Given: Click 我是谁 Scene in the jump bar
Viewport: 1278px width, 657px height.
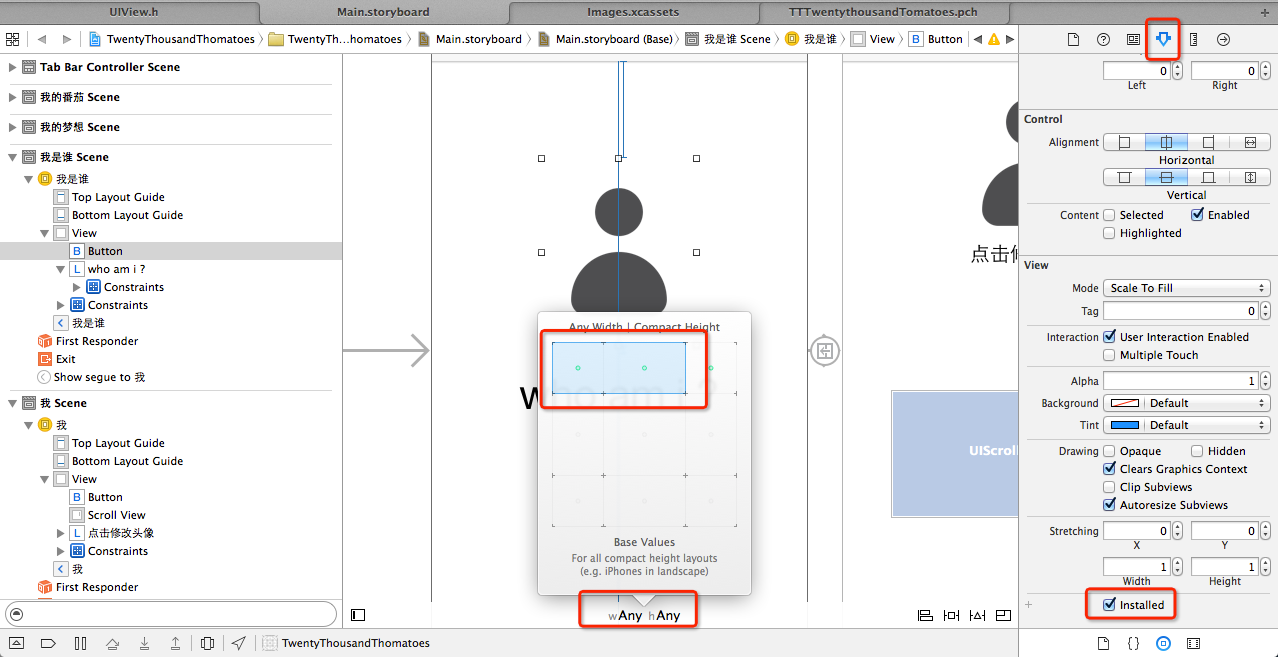Looking at the screenshot, I should pos(728,39).
